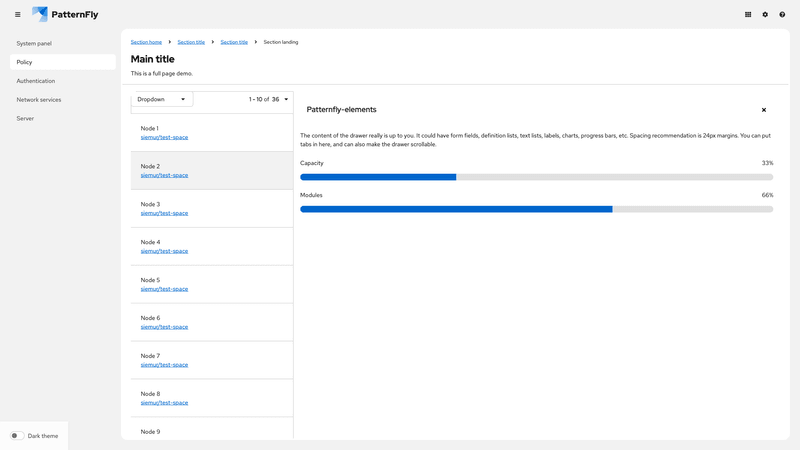
Task: Select the Node 4 list row
Action: [x=212, y=246]
